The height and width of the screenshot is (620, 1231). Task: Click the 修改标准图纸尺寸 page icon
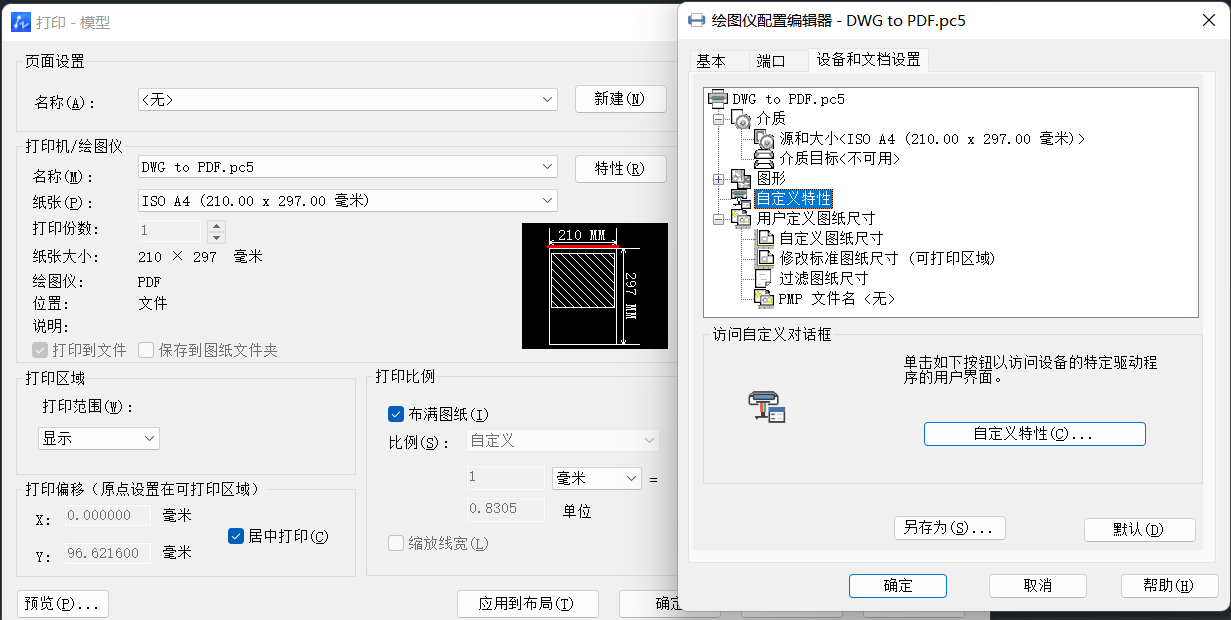click(764, 258)
